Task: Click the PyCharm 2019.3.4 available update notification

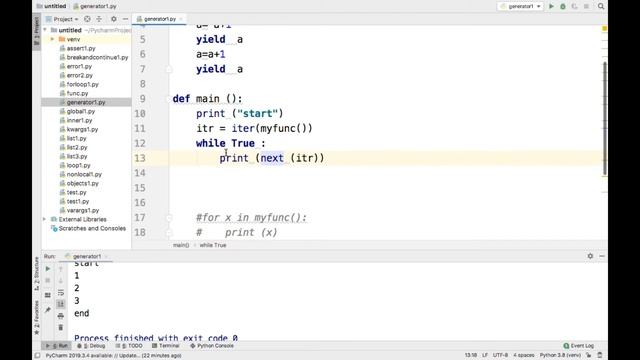Action: [113, 356]
